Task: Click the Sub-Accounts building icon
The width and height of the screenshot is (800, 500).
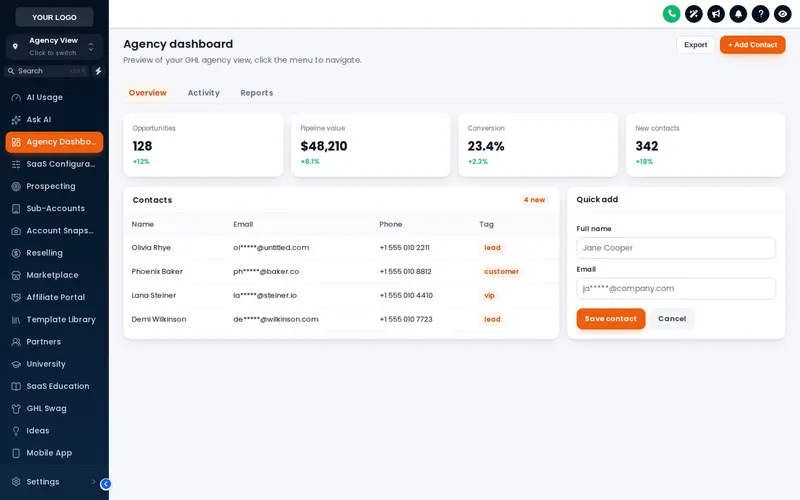Action: [x=16, y=209]
